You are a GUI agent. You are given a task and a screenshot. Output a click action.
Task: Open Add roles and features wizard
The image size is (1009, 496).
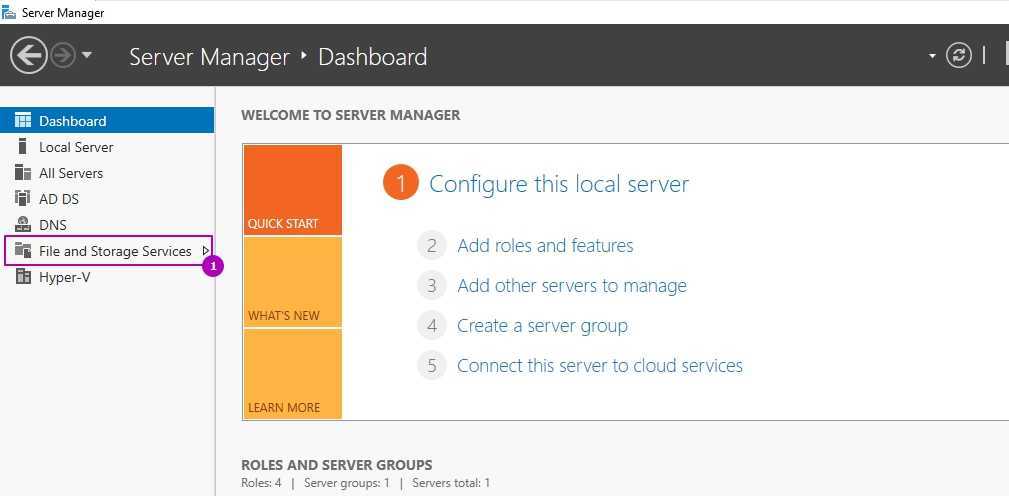pyautogui.click(x=545, y=245)
